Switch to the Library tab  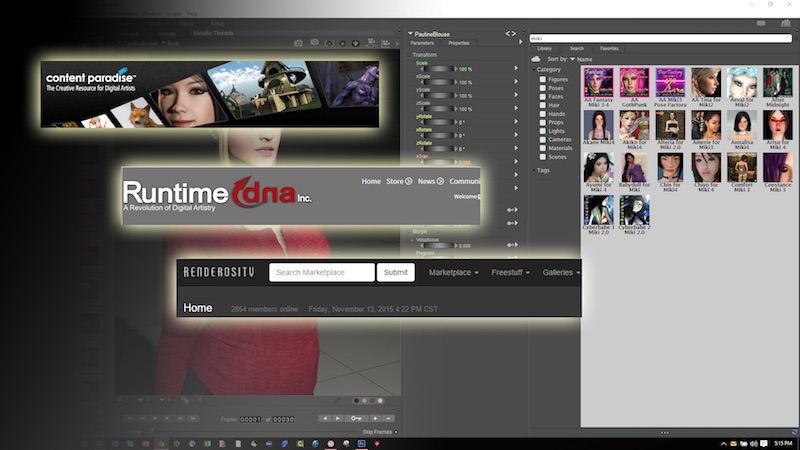(x=544, y=48)
